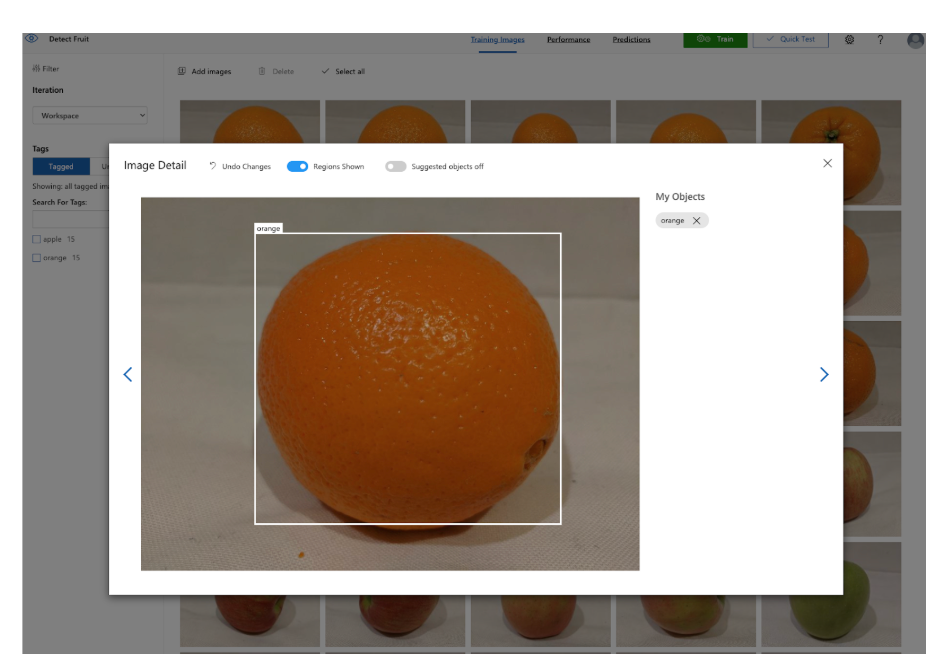The height and width of the screenshot is (672, 946).
Task: Check the orange tag filter checkbox
Action: click(37, 257)
